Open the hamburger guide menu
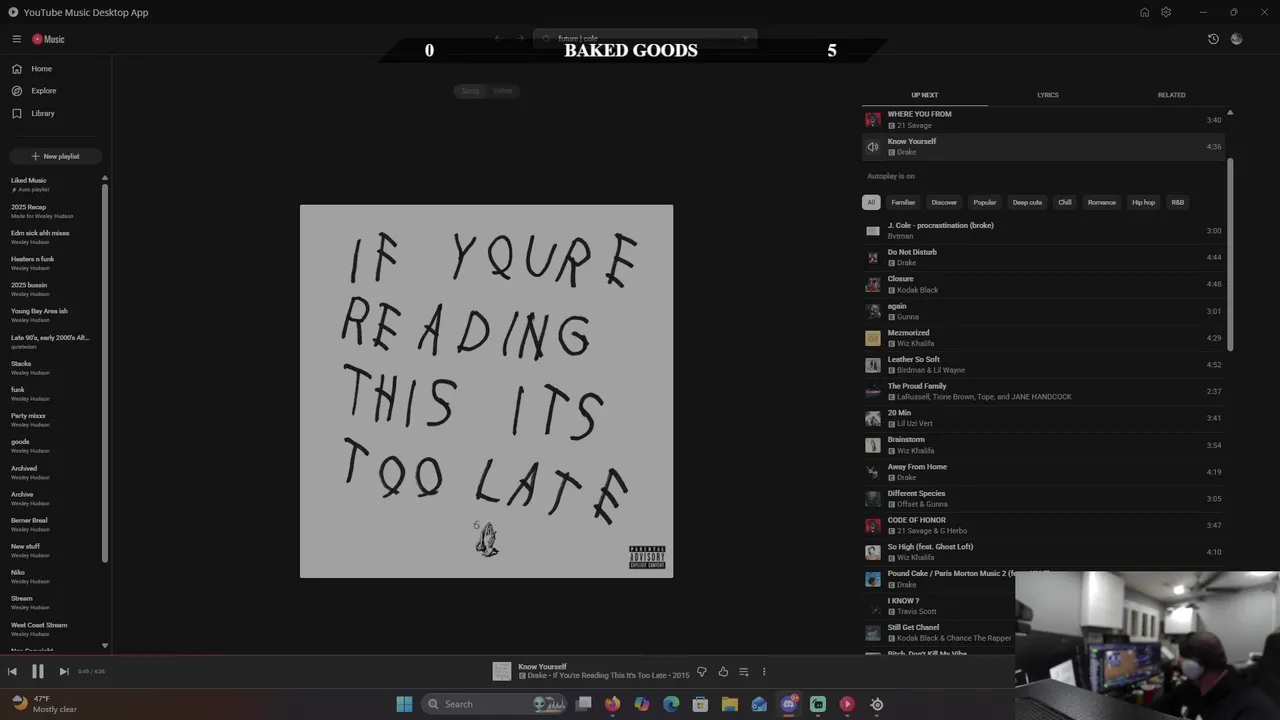 17,39
